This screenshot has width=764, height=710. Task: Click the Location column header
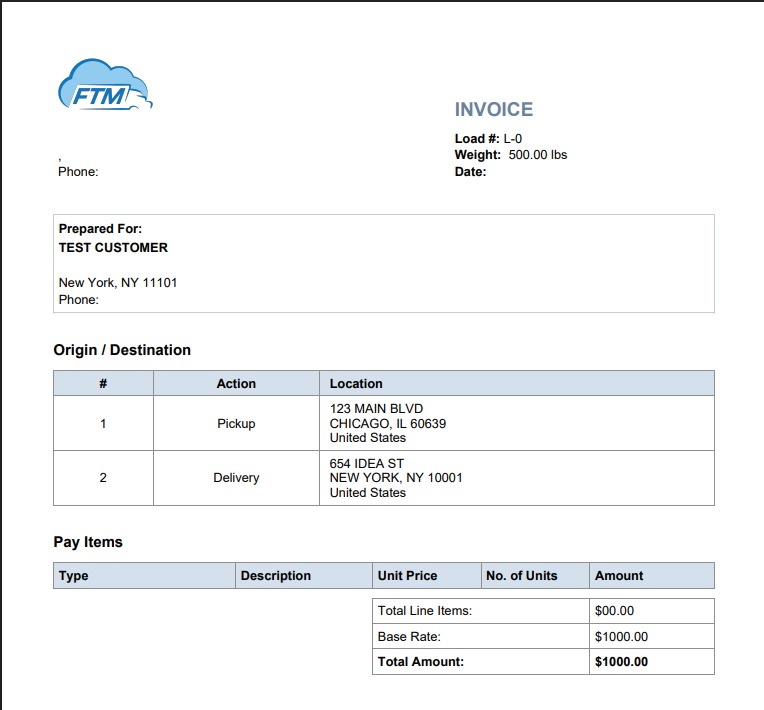356,384
